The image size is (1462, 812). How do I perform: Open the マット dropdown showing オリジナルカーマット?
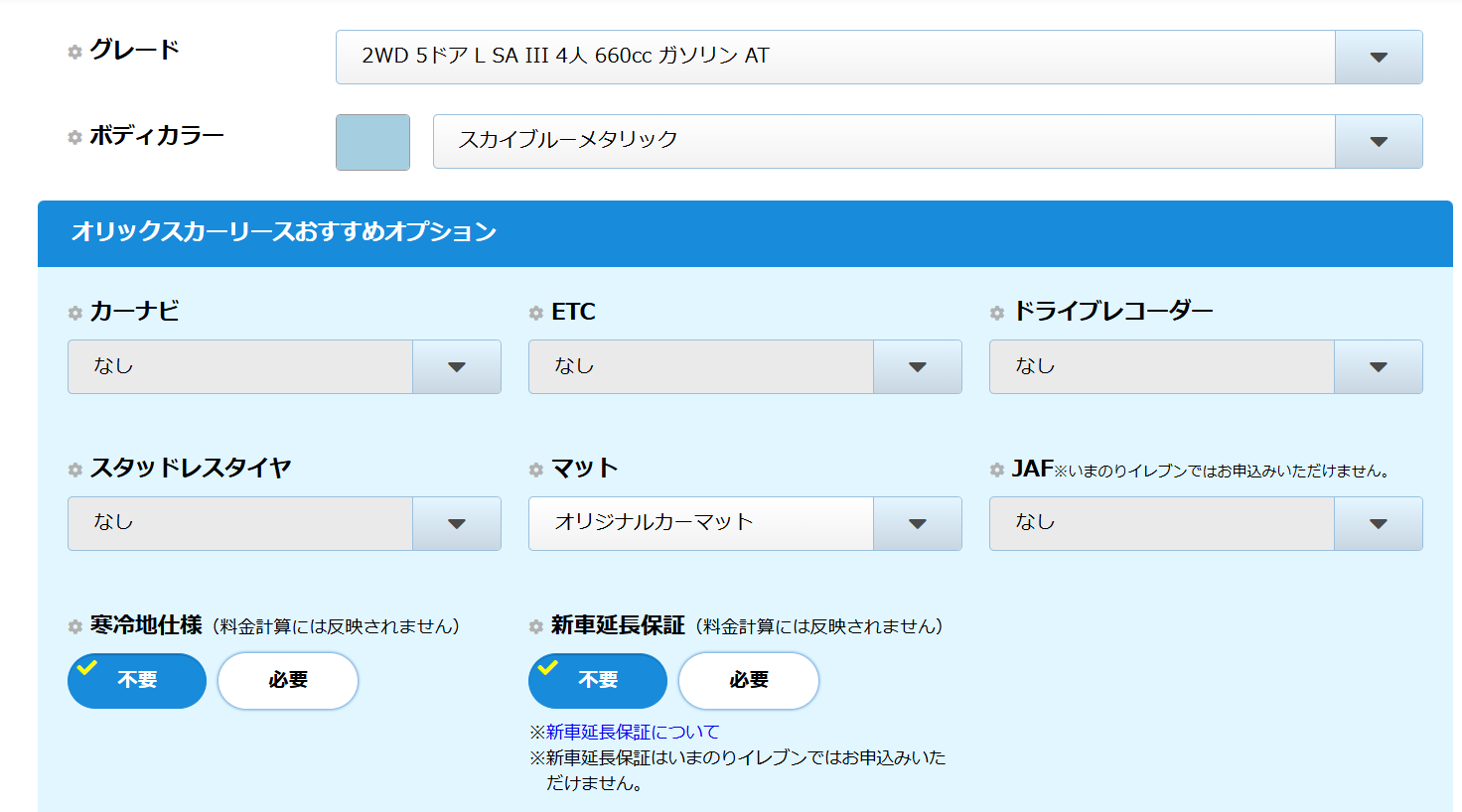click(x=744, y=523)
